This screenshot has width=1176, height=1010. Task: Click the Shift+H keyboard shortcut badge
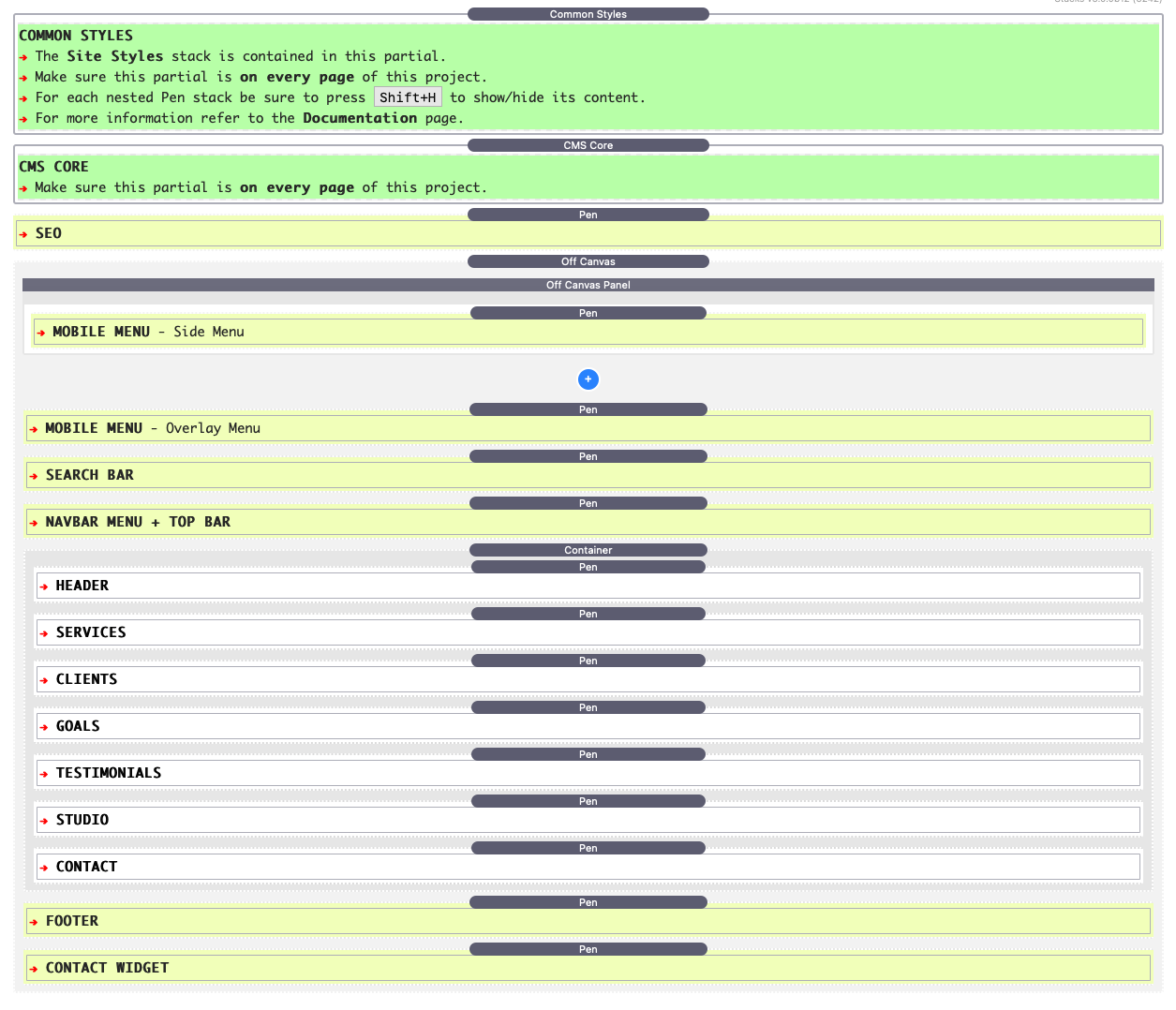[x=408, y=97]
